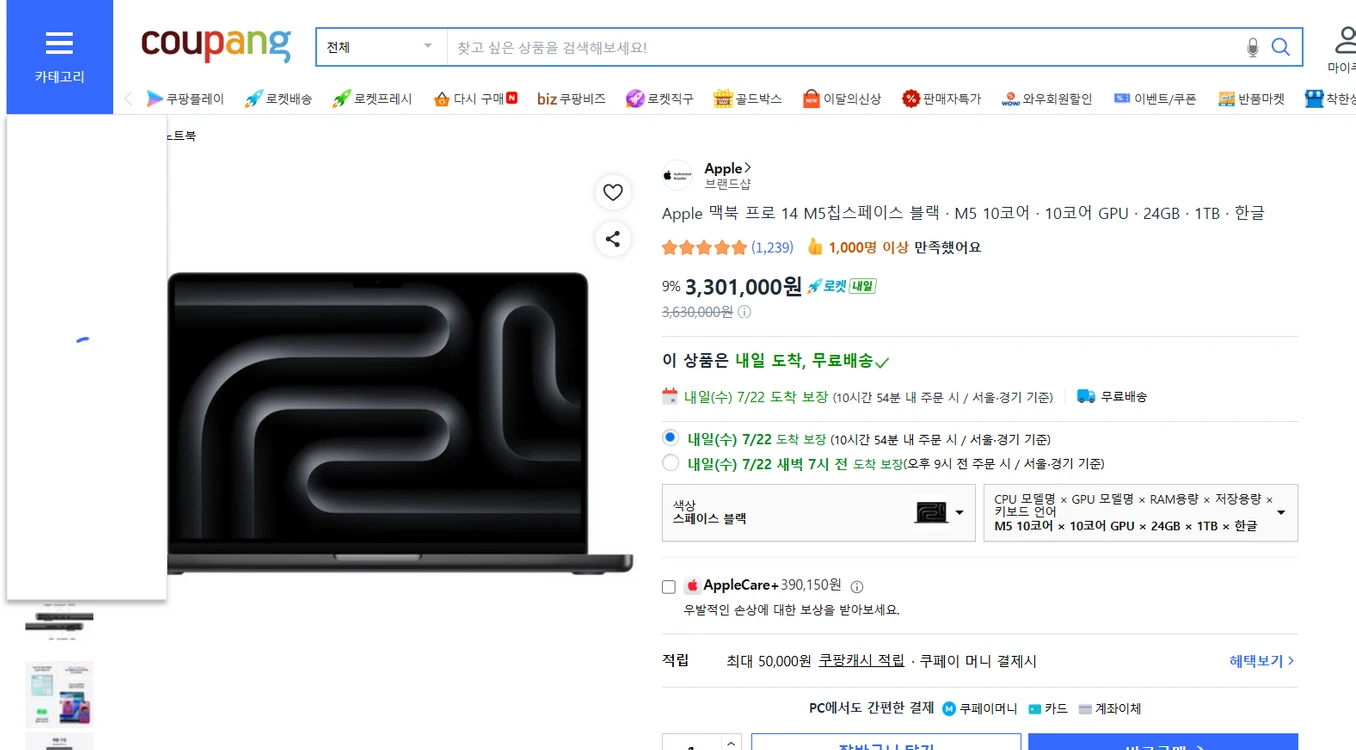Click the star rating icons

tap(704, 247)
